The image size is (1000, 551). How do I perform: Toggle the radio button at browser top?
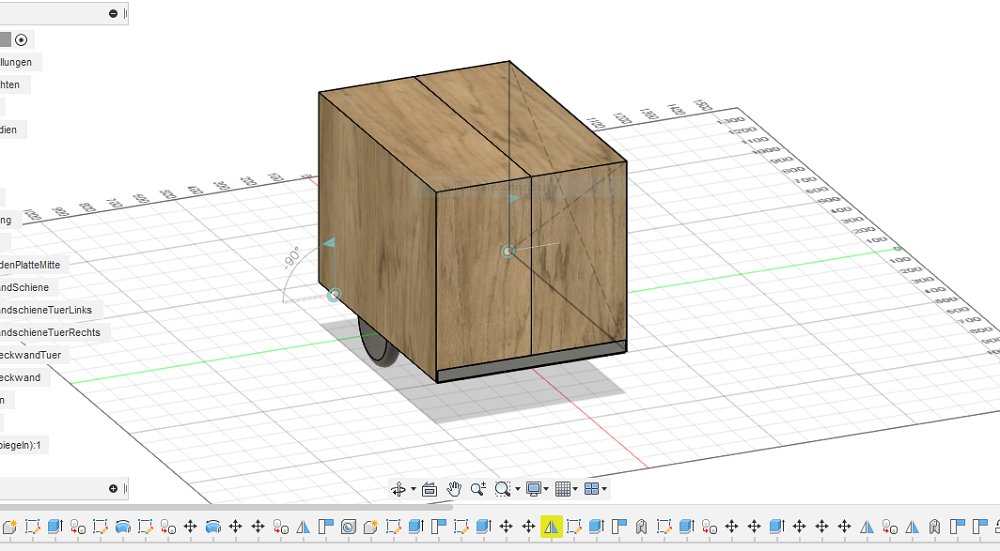(x=21, y=40)
